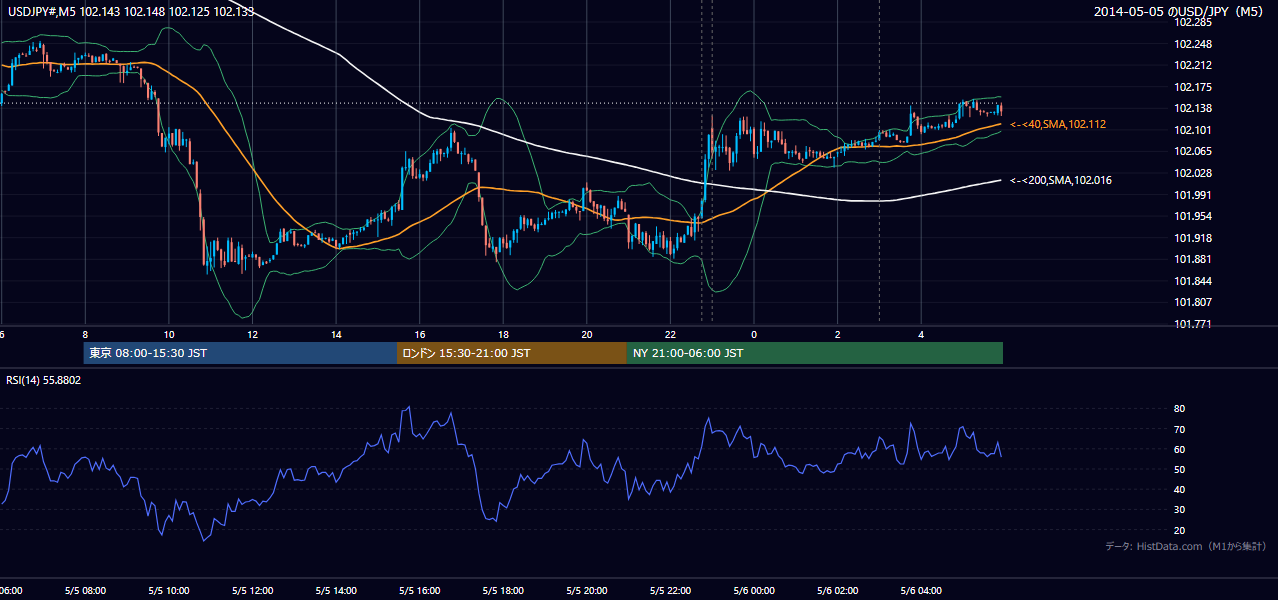Click RSI scale value 70
Image resolution: width=1278 pixels, height=600 pixels.
point(1179,429)
